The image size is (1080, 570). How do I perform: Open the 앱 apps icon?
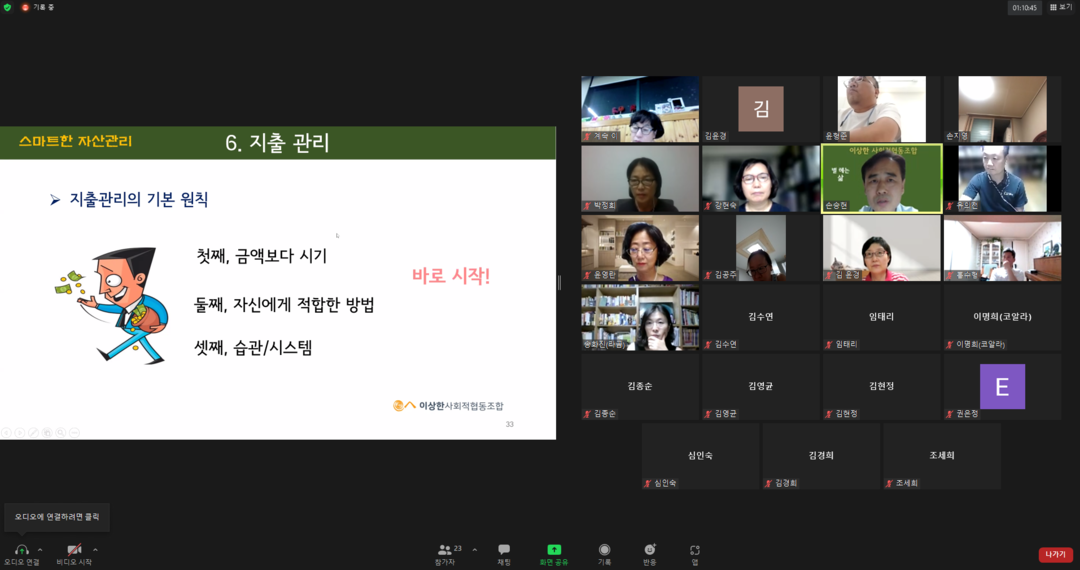[x=694, y=549]
